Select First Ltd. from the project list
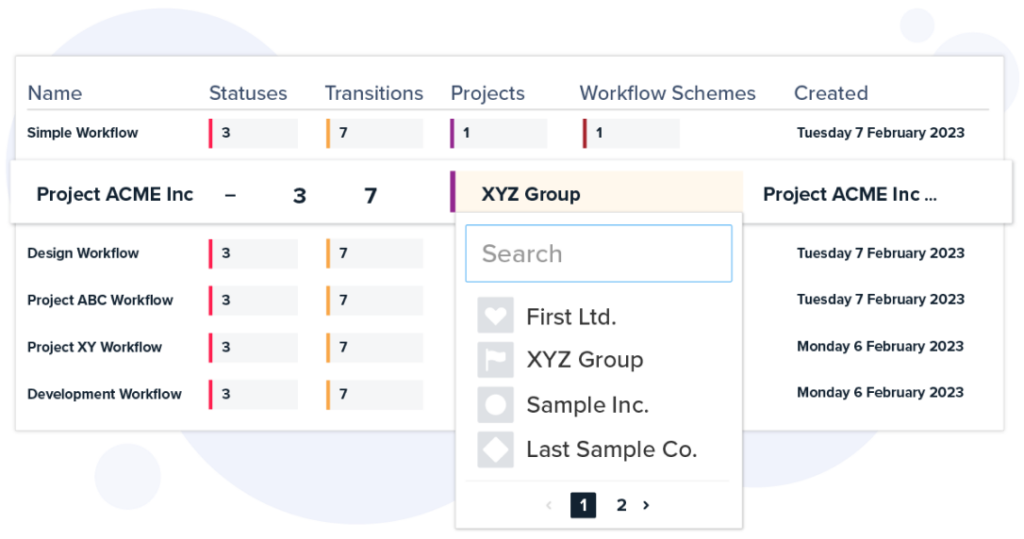This screenshot has width=1024, height=539. [571, 317]
